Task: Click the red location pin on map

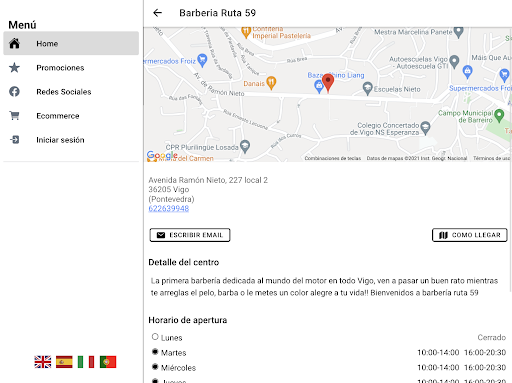Action: 328,82
